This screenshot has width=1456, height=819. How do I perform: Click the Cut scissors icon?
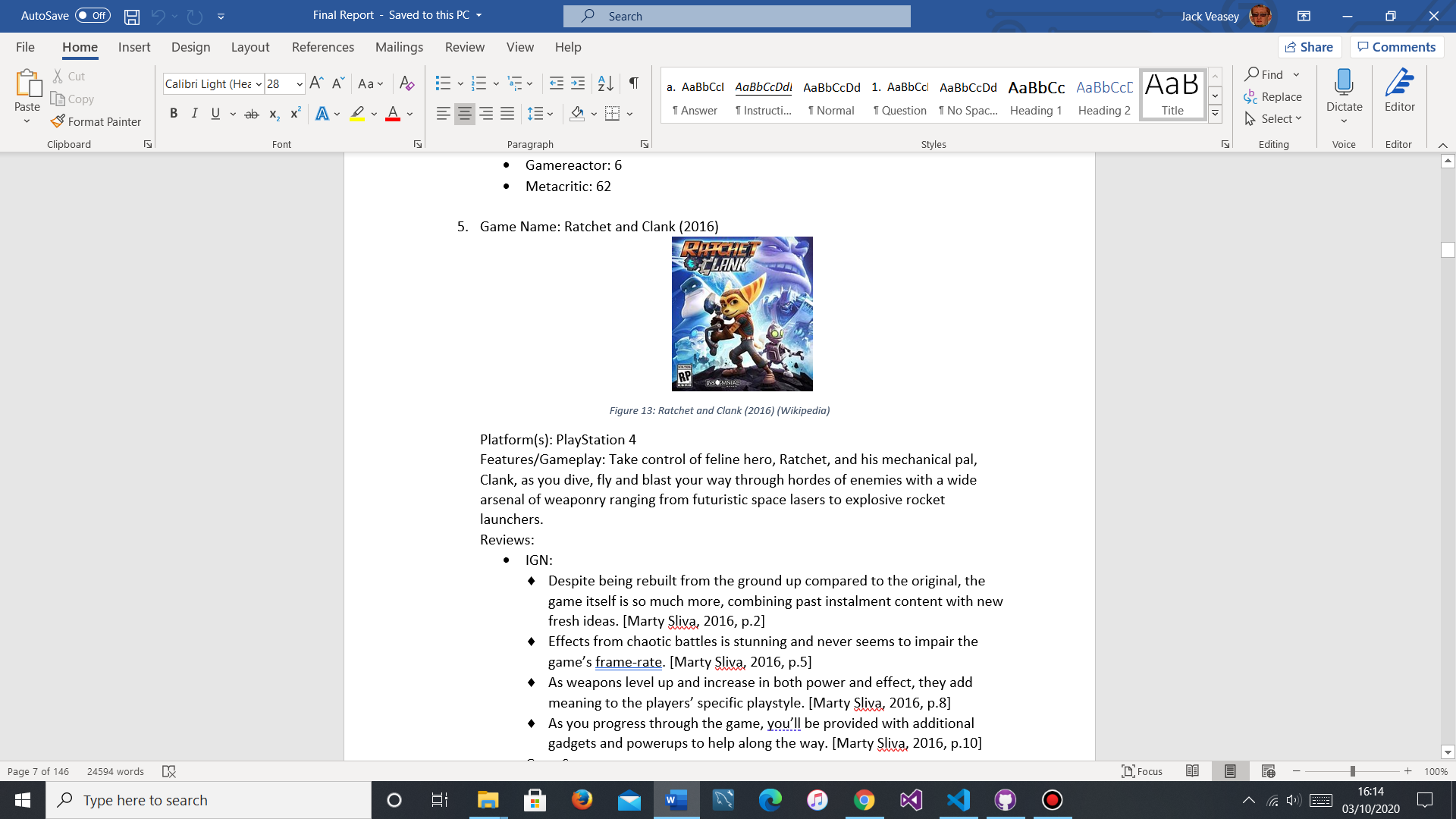58,77
